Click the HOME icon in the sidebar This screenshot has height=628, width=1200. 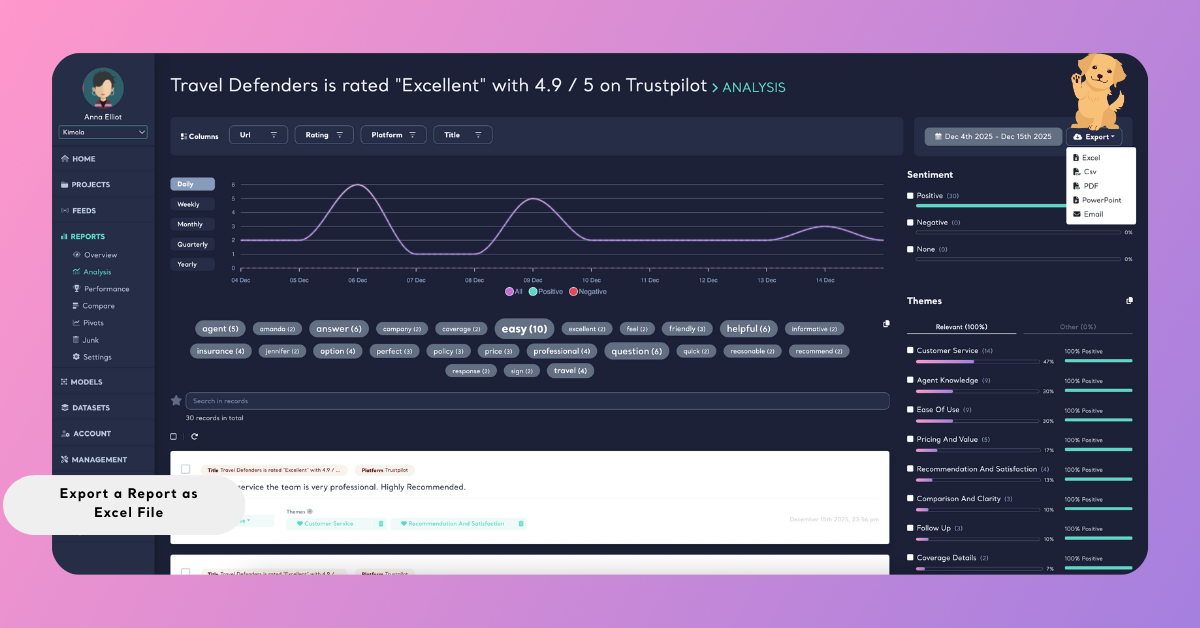[65, 159]
